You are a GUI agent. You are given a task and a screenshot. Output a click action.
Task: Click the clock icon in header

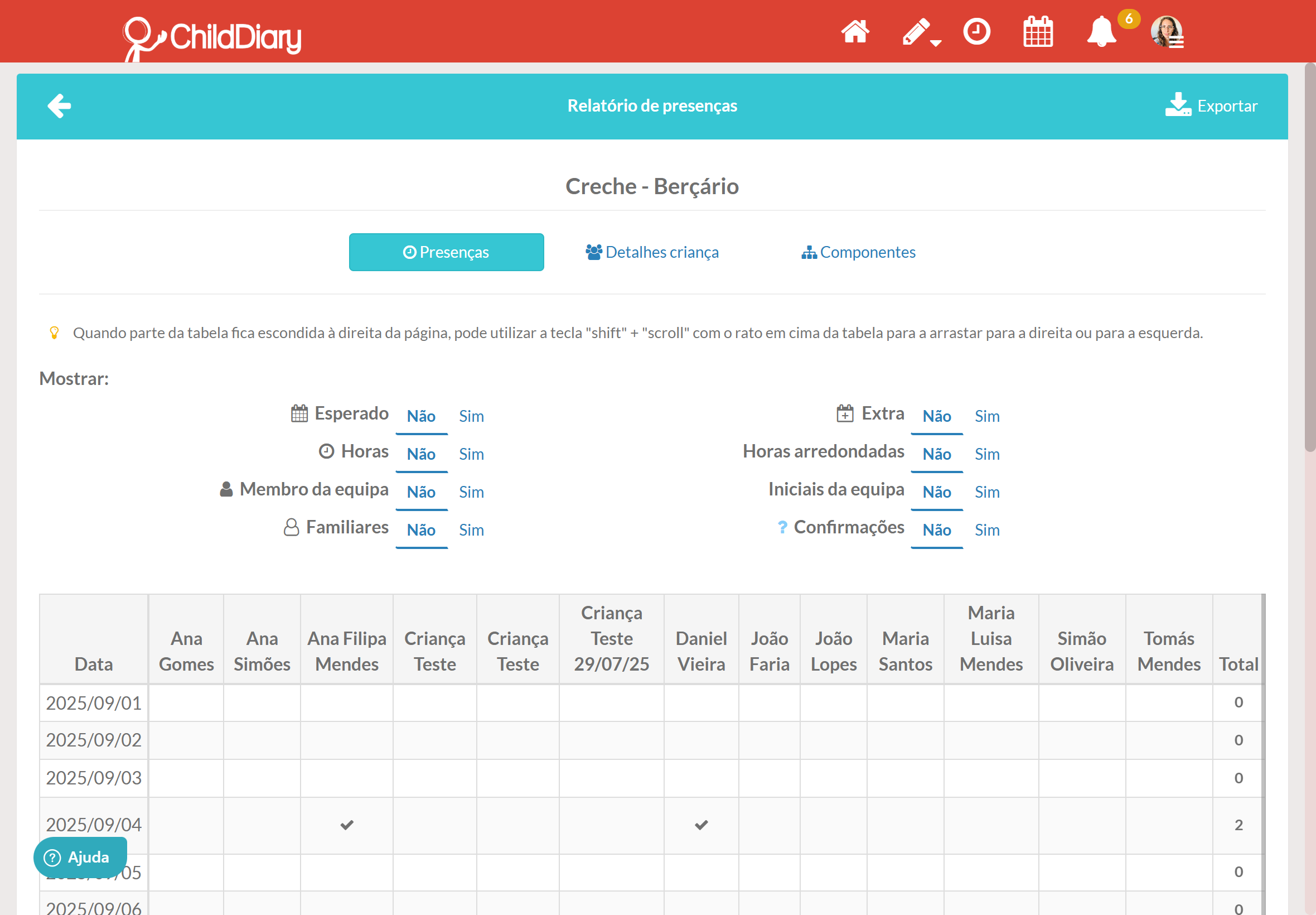coord(976,32)
